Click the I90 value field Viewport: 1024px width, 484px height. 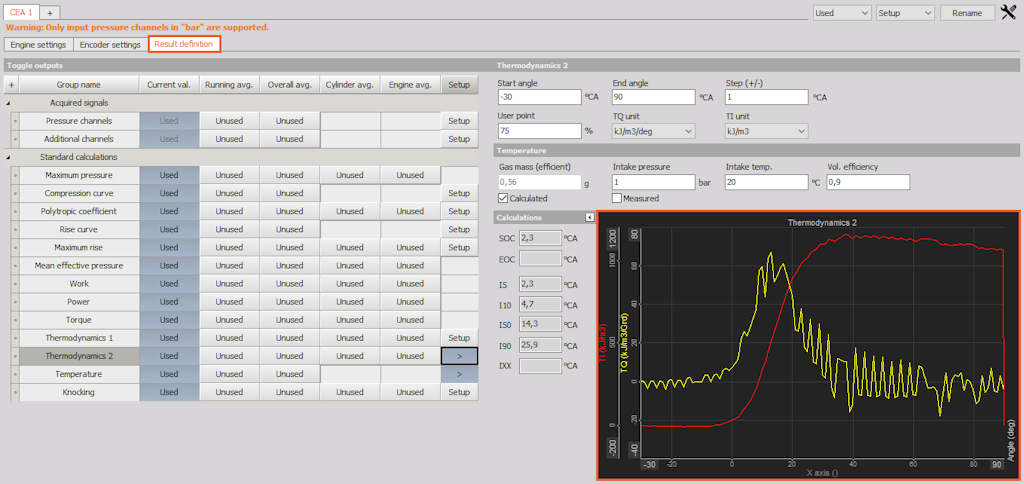click(x=540, y=345)
